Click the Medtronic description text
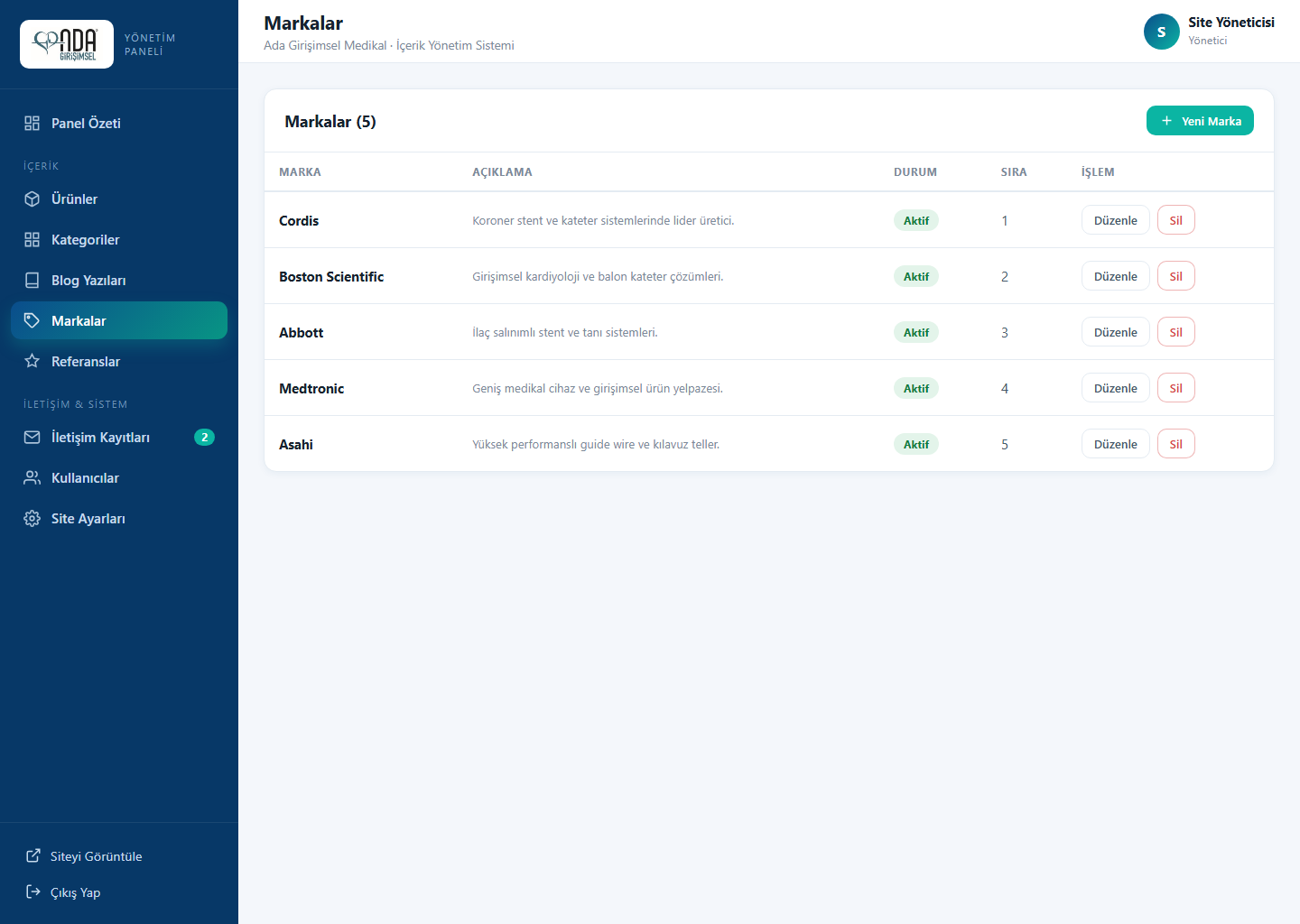This screenshot has height=924, width=1300. pos(598,389)
